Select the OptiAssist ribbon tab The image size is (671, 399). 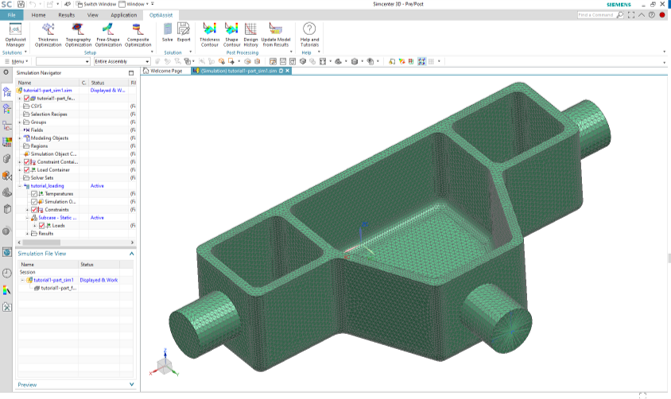[x=161, y=15]
